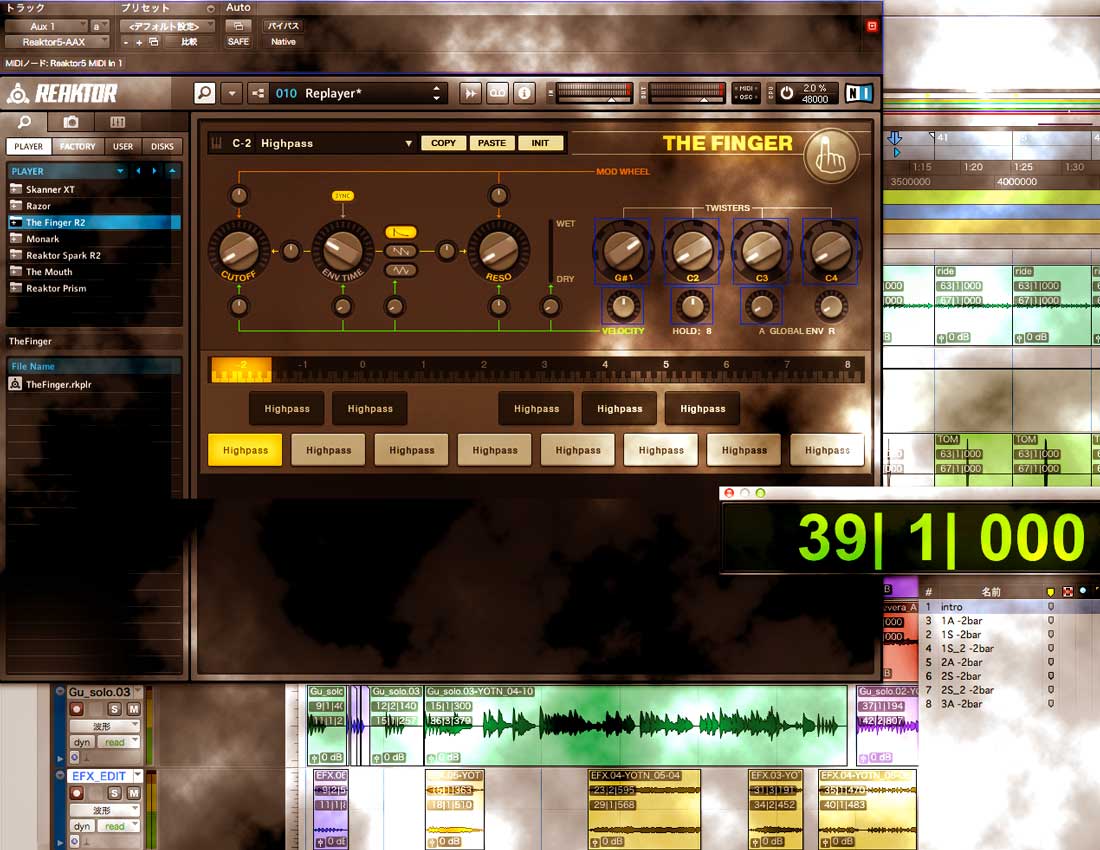Open the Reaktor search magnifier in the toolbar

click(204, 93)
